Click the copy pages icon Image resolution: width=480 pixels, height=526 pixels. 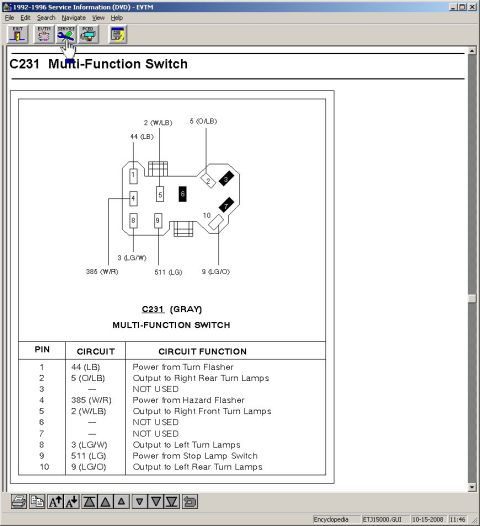point(37,502)
